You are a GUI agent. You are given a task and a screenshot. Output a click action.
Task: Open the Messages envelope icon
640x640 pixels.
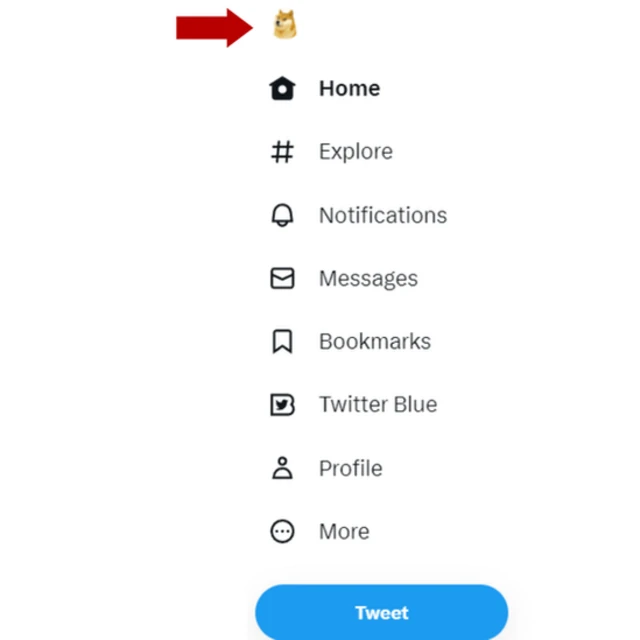point(283,279)
